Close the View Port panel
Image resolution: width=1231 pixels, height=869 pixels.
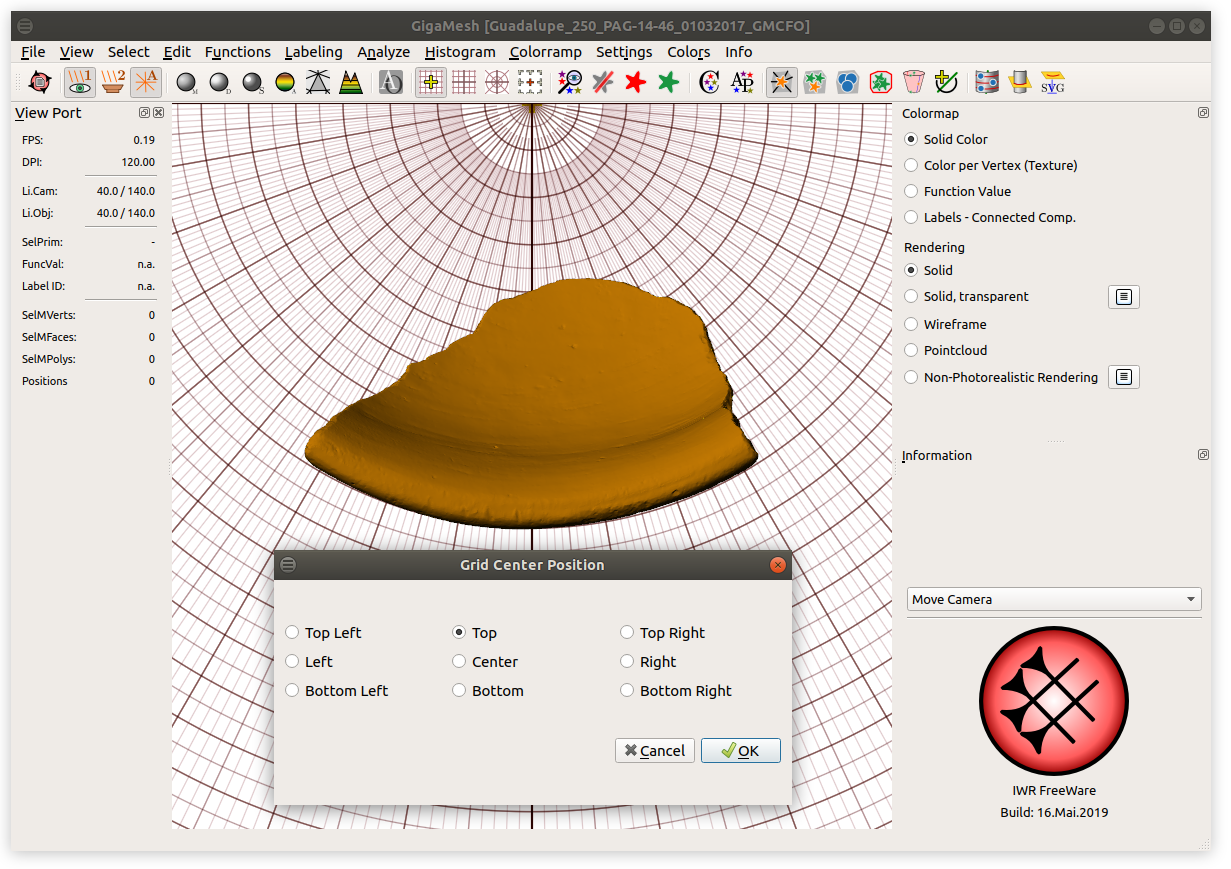click(x=158, y=113)
